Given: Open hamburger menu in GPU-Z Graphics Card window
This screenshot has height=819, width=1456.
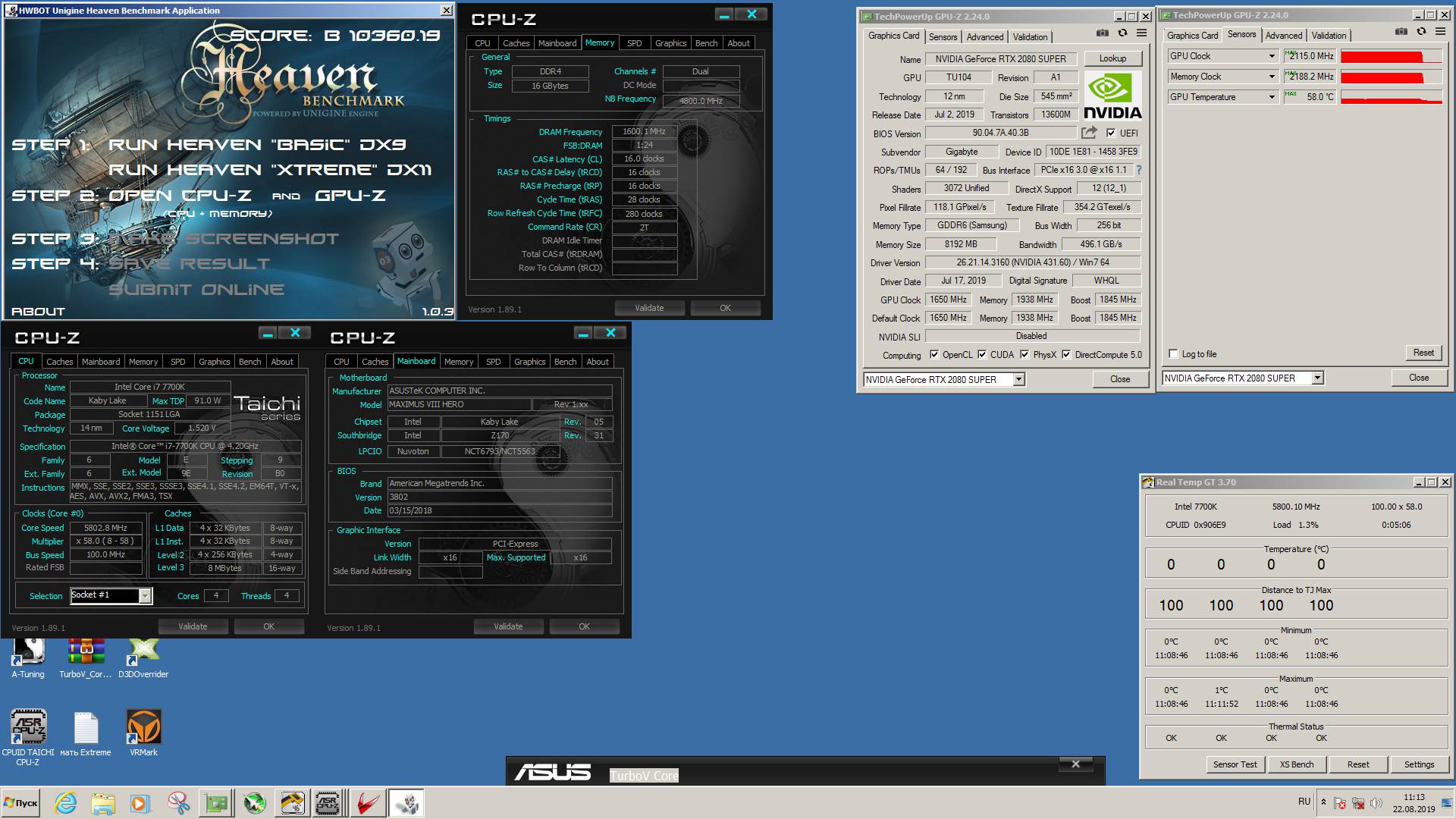Looking at the screenshot, I should tap(1142, 33).
